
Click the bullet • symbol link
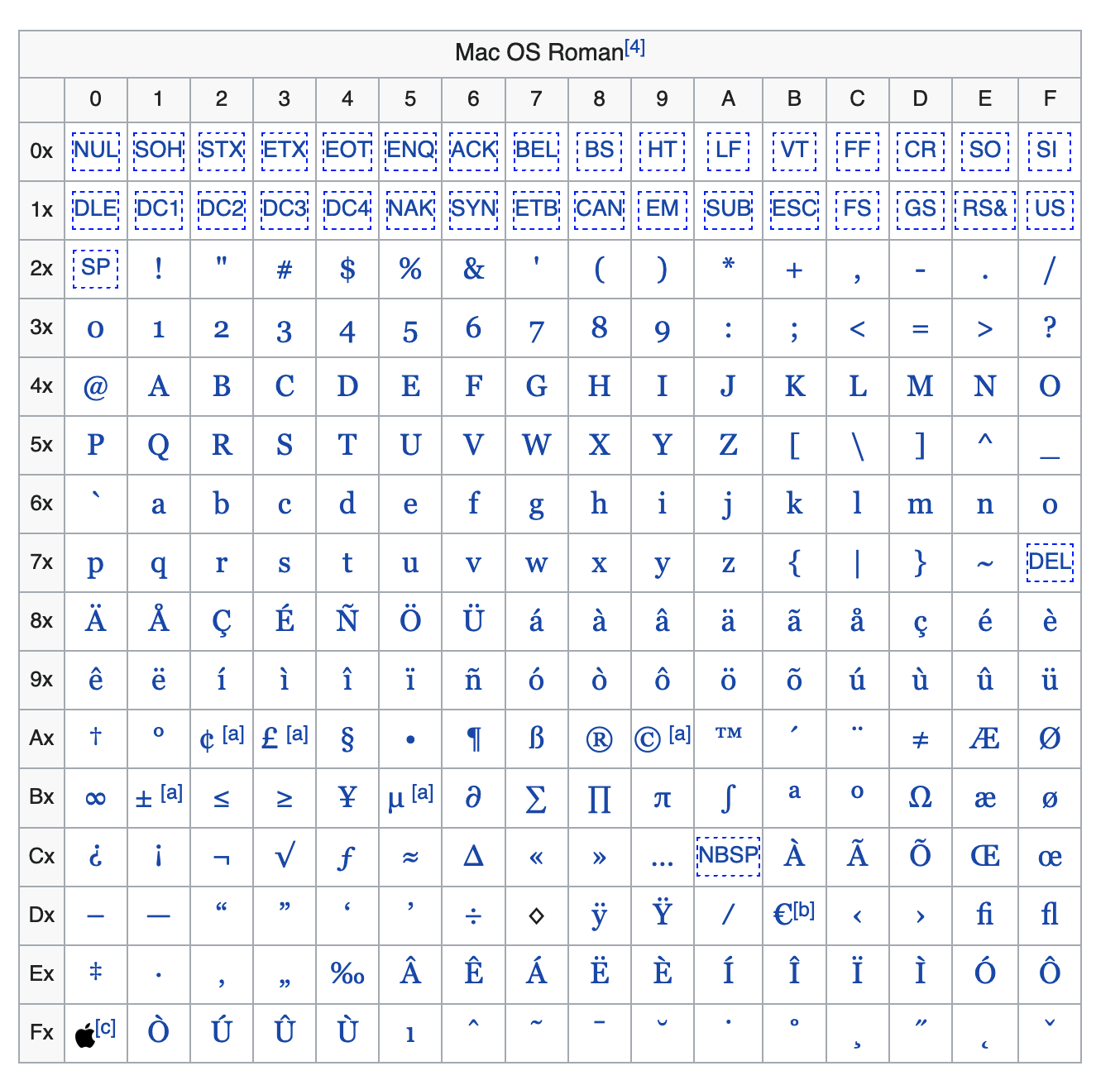click(410, 740)
